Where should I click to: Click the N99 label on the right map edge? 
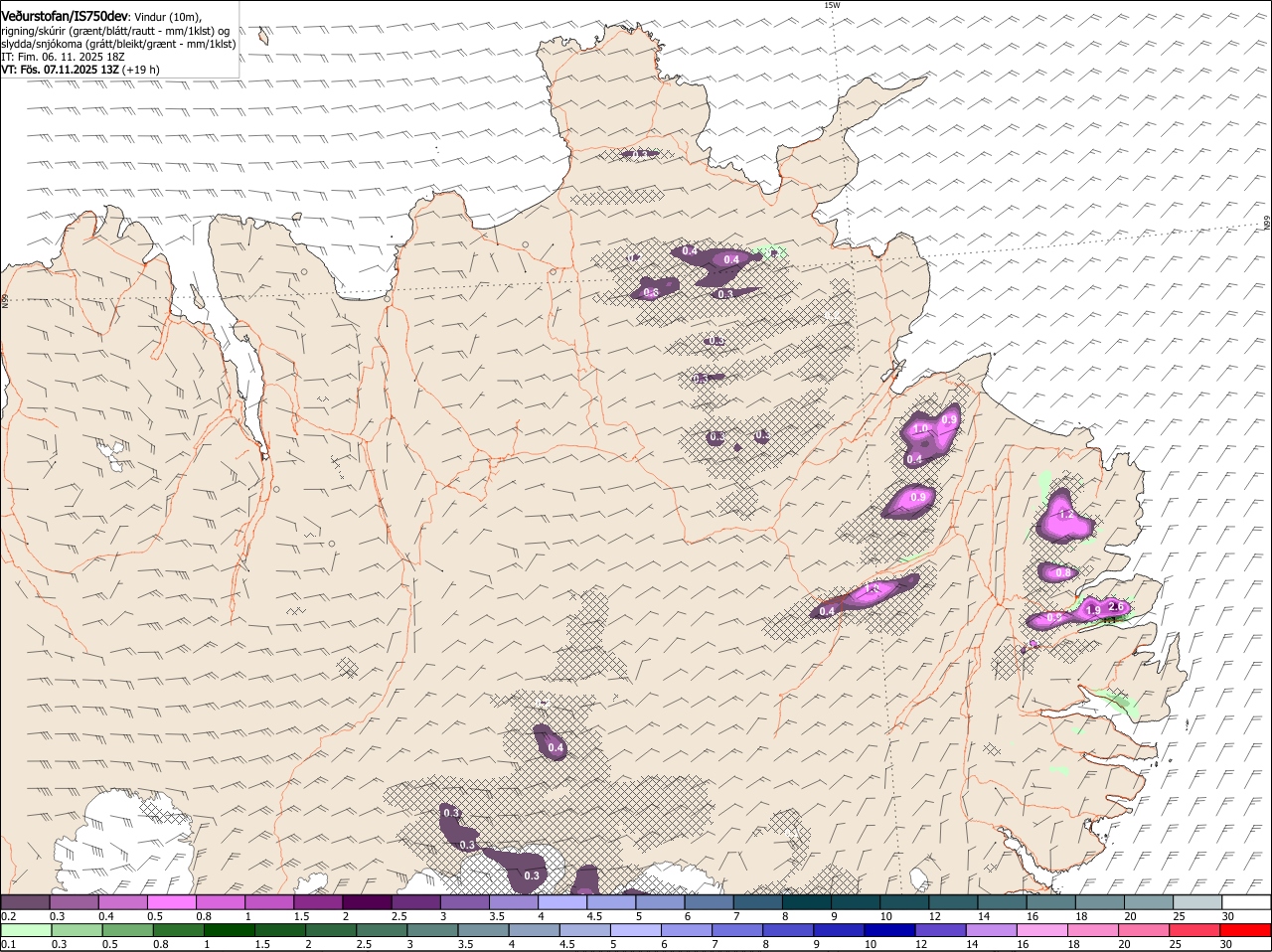[1267, 225]
